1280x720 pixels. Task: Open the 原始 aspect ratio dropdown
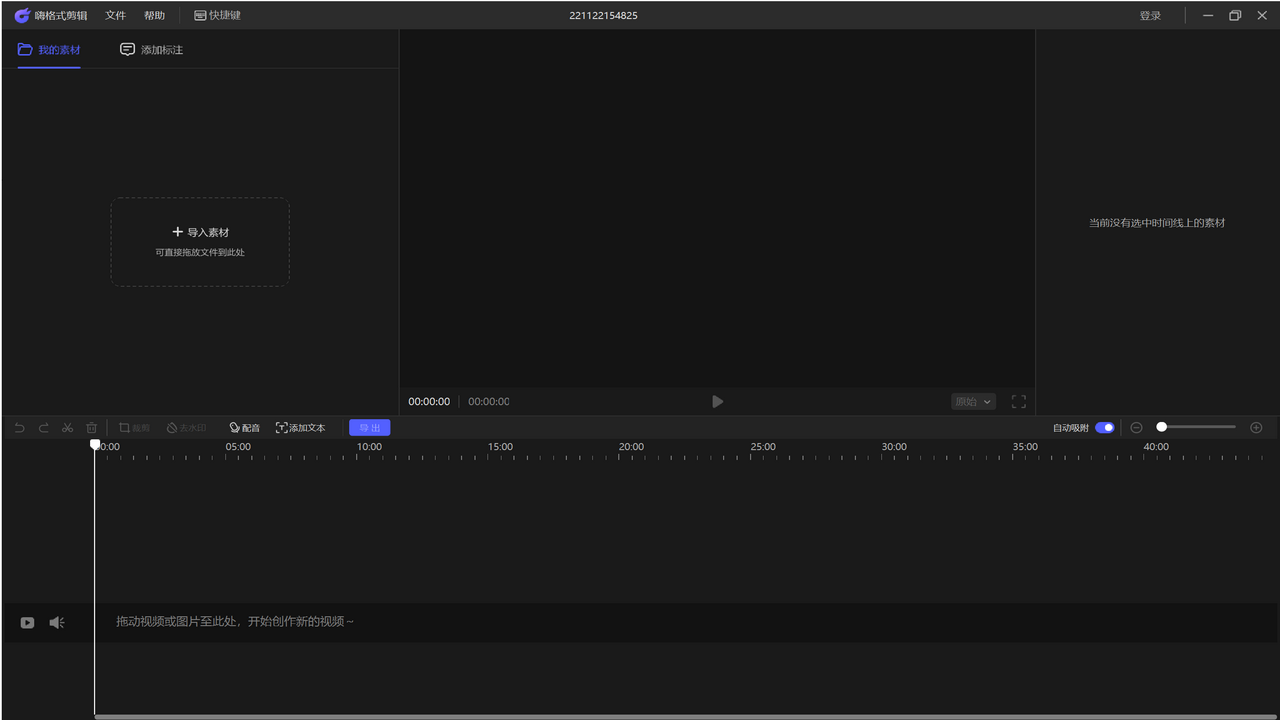coord(973,402)
